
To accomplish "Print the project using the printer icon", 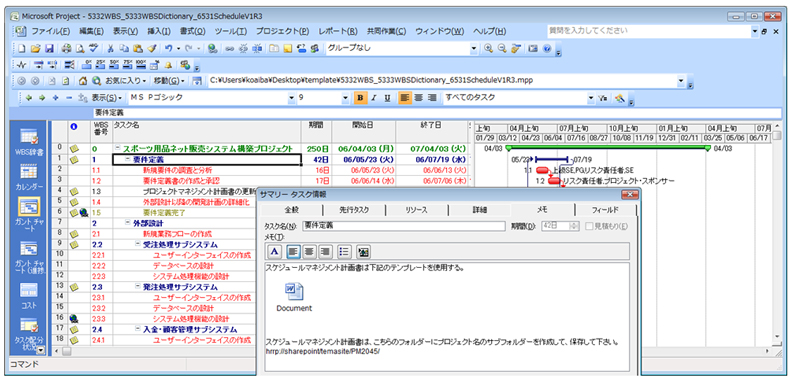I will tap(67, 48).
